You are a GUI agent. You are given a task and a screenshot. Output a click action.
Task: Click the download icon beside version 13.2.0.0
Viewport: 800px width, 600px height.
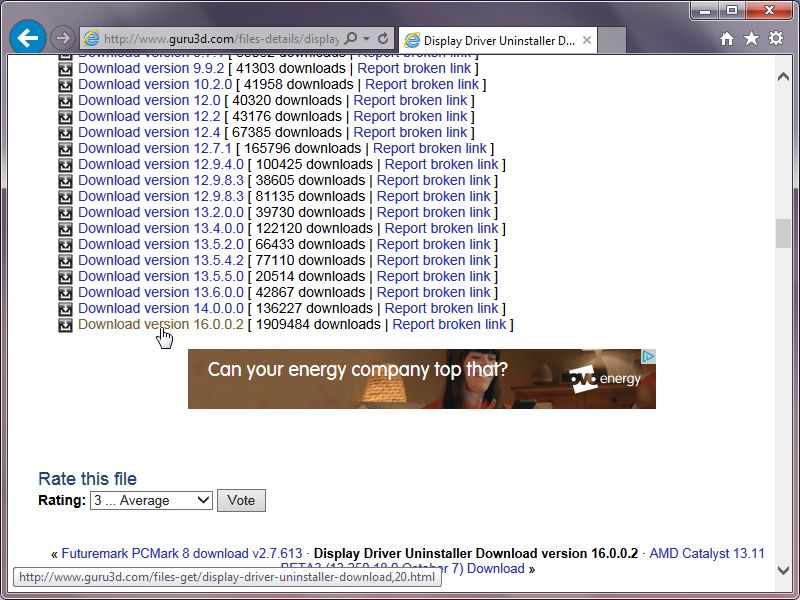(x=65, y=213)
